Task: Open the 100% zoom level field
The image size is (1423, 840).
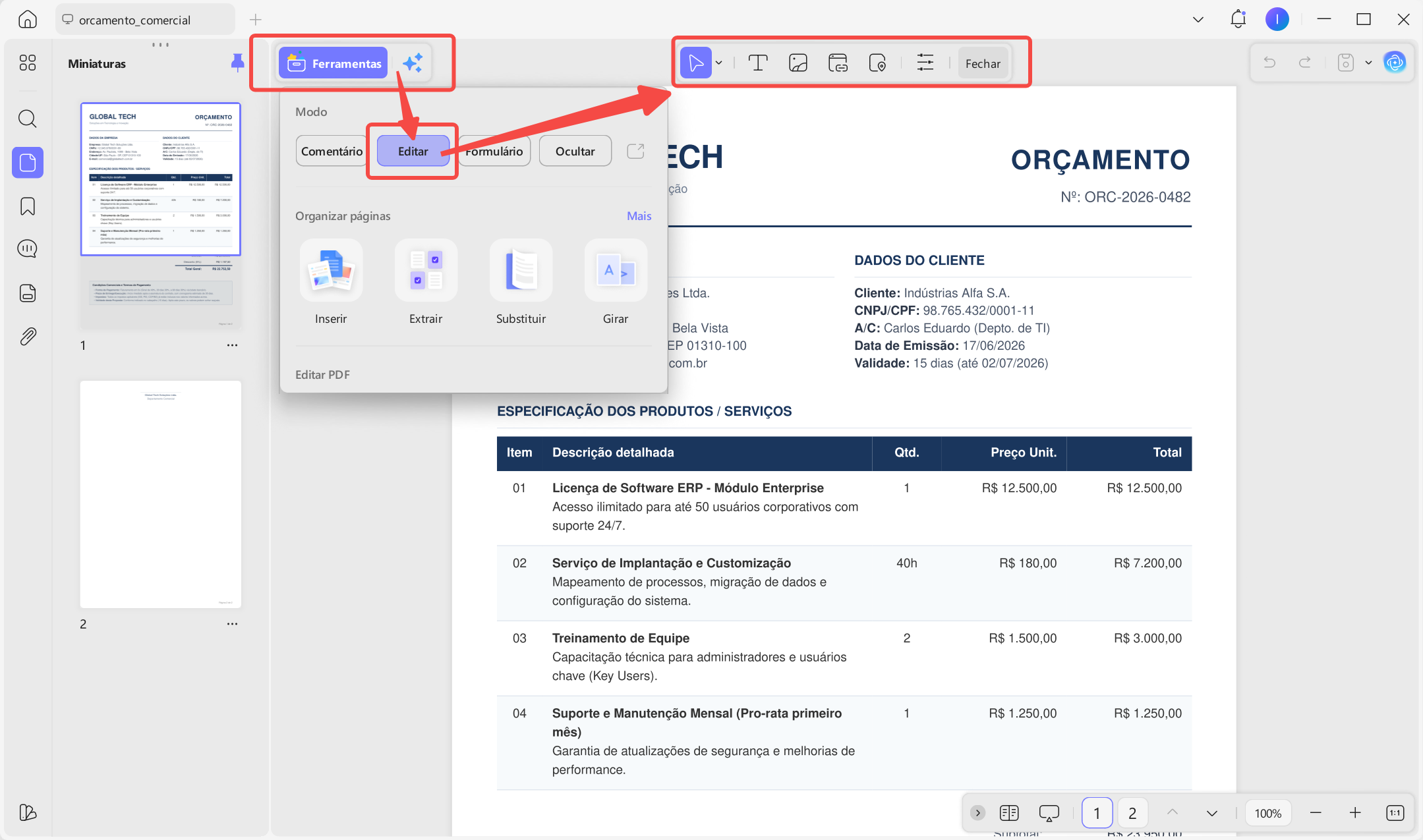Action: (1267, 813)
